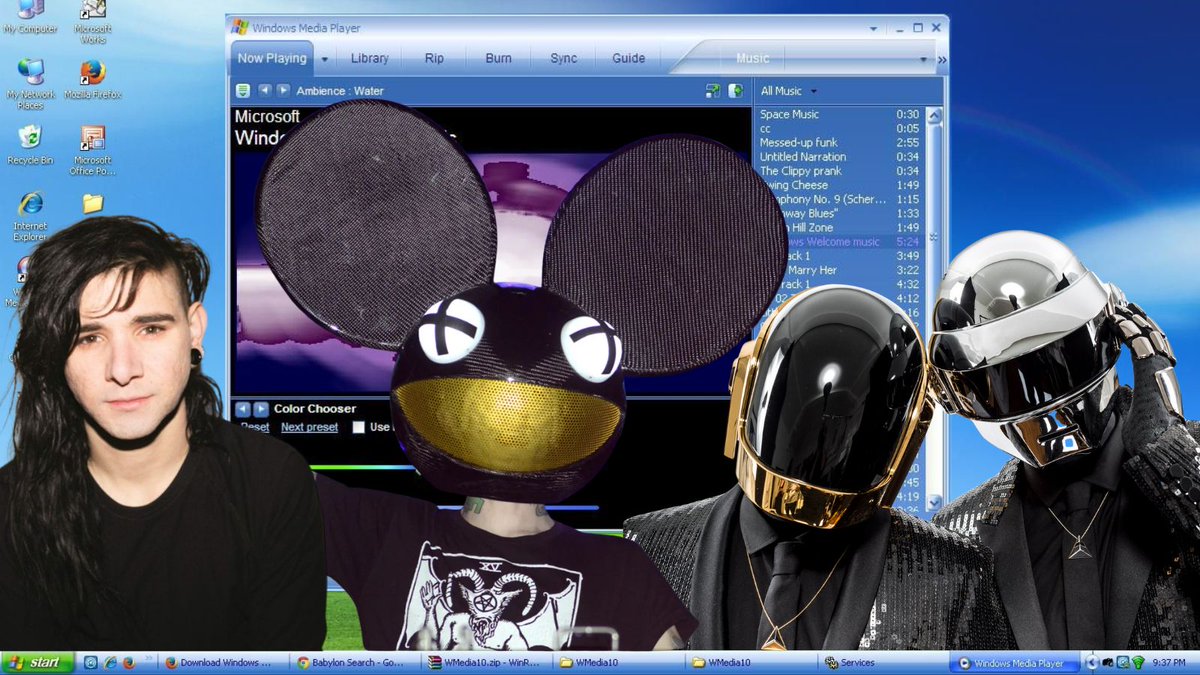The width and height of the screenshot is (1200, 675).
Task: Select Symphony No. 9 track
Action: (x=840, y=199)
